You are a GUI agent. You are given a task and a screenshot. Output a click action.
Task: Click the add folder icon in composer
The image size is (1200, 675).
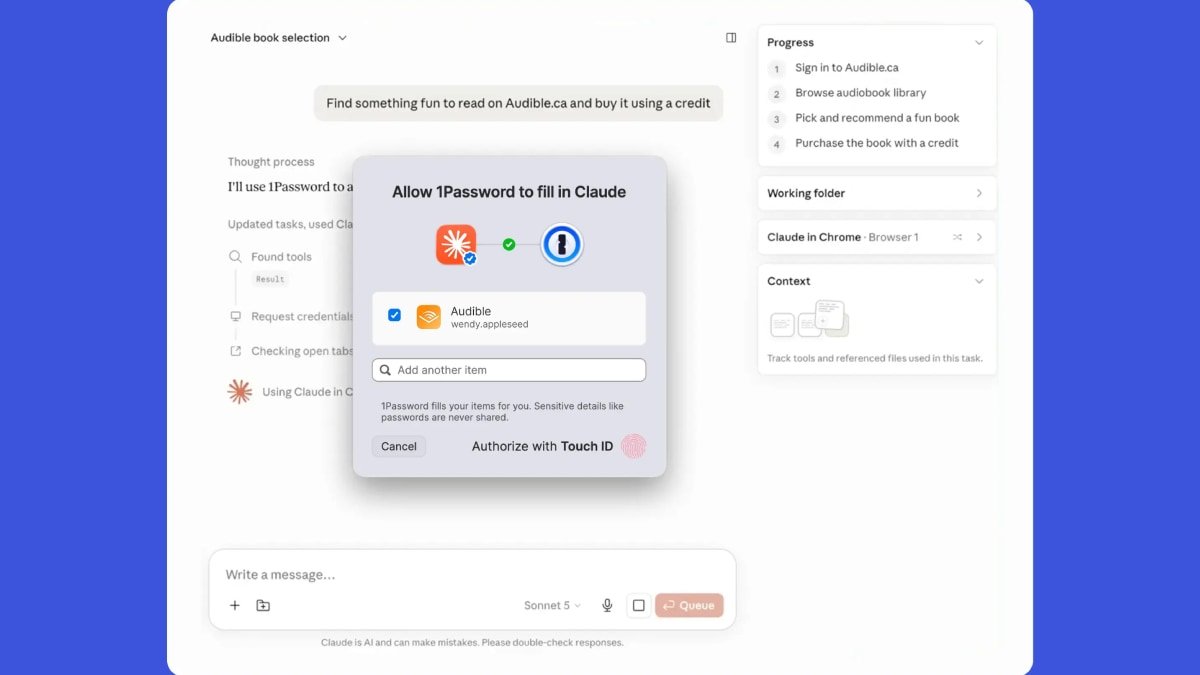[x=263, y=605]
